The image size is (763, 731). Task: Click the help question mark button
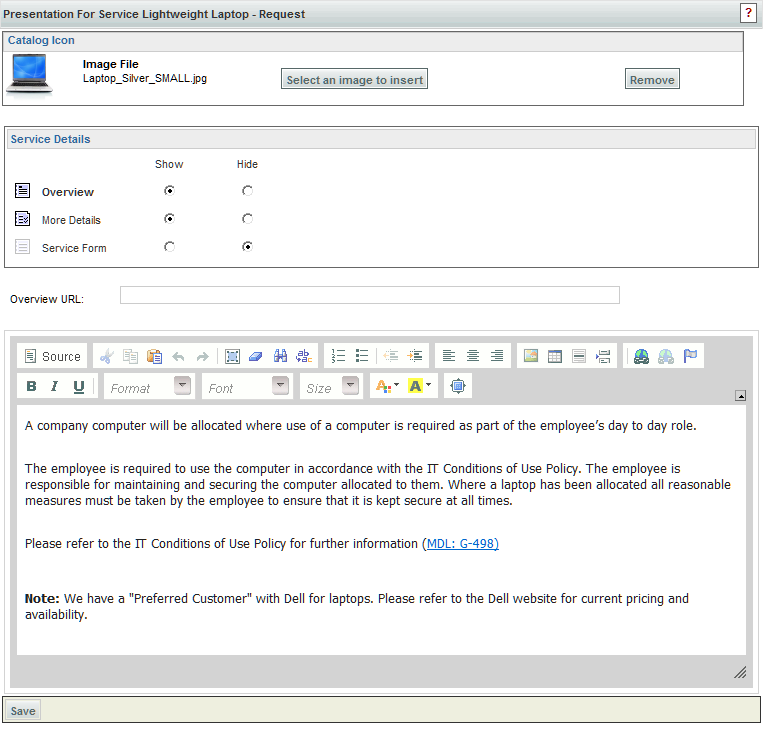[748, 13]
